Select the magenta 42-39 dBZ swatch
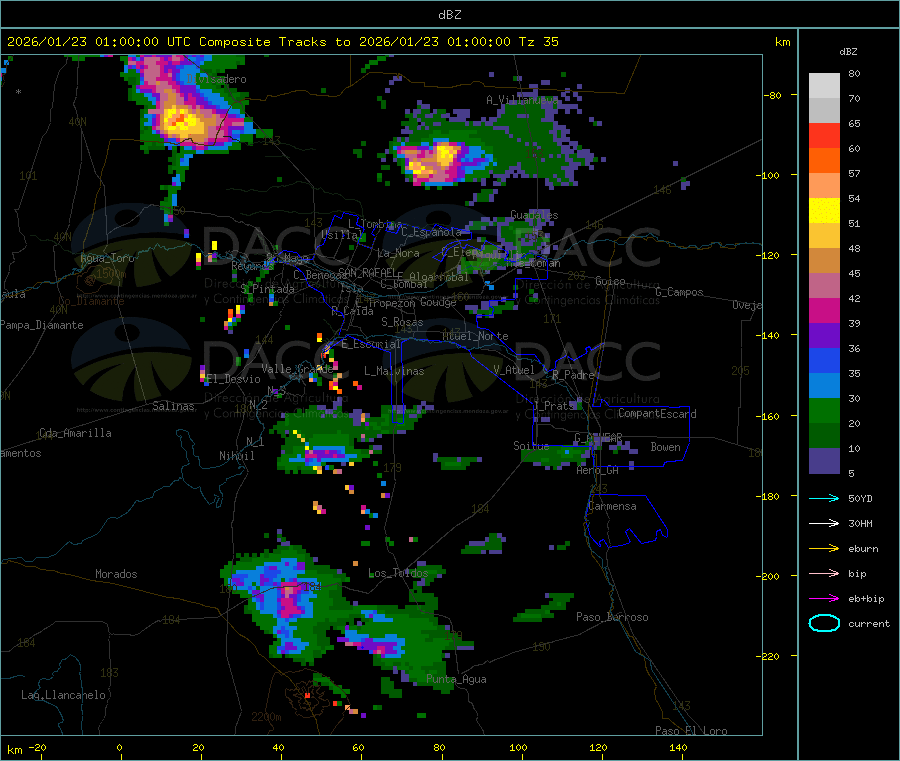This screenshot has height=761, width=900. tap(824, 311)
